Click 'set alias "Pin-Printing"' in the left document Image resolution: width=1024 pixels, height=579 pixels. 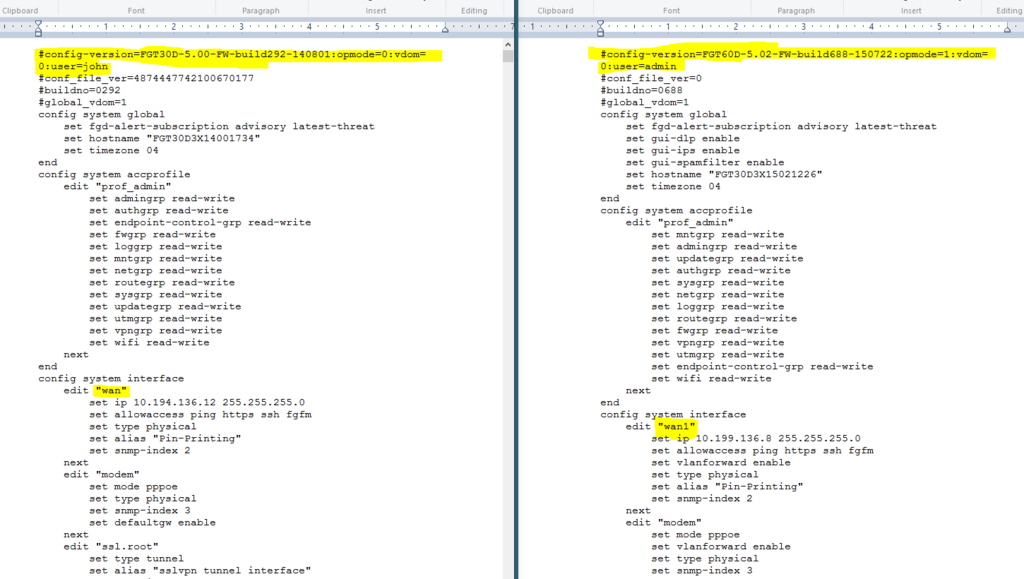coord(165,439)
